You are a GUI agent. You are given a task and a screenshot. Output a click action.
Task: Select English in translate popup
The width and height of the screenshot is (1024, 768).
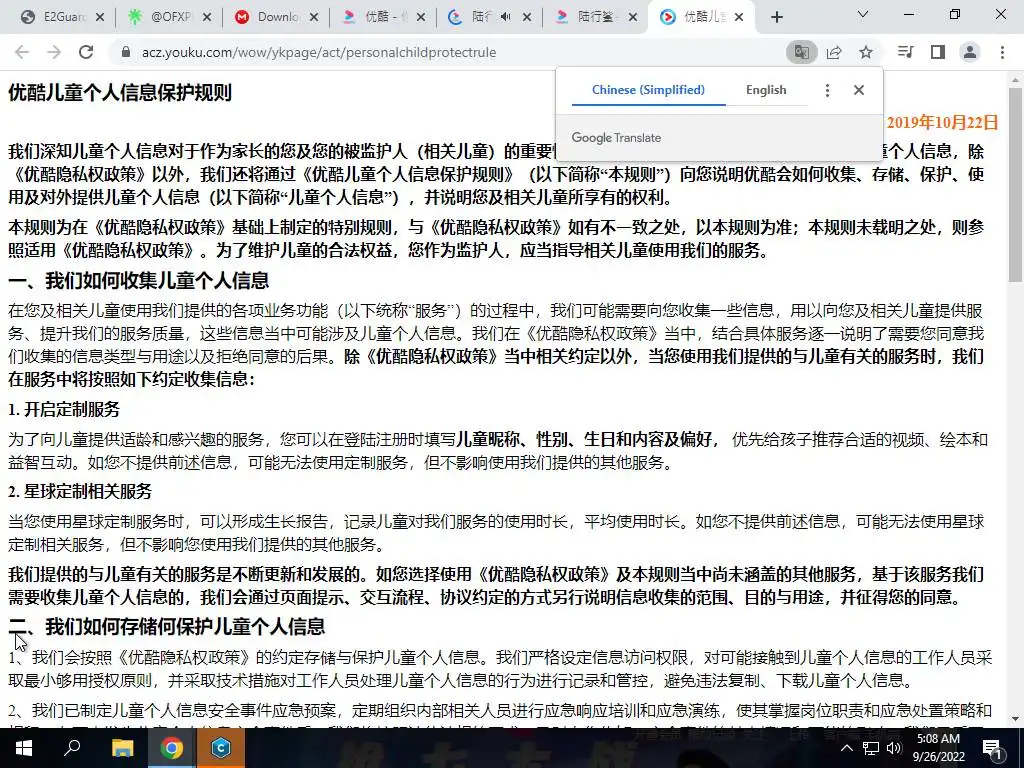(766, 90)
